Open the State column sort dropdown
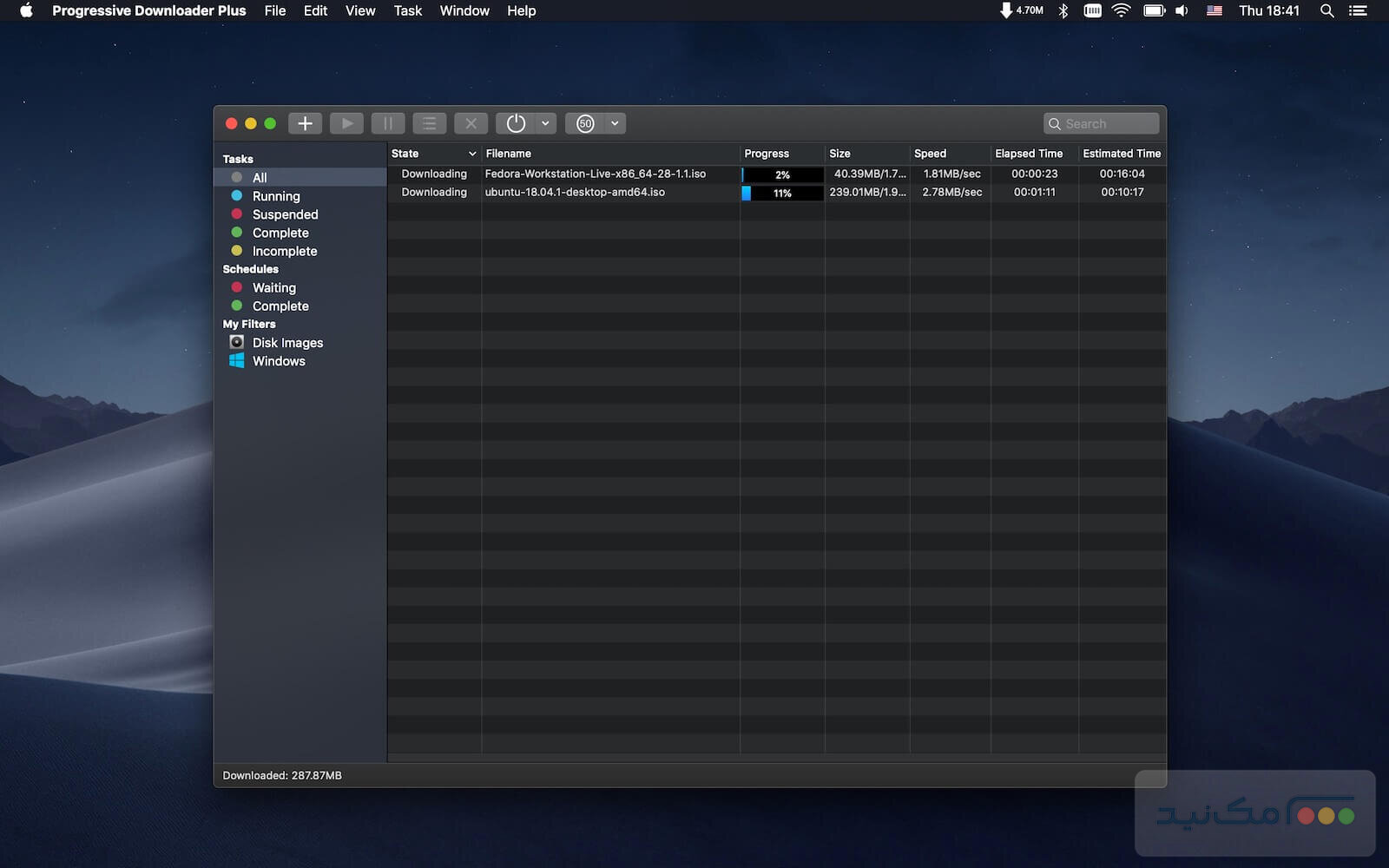The width and height of the screenshot is (1389, 868). pyautogui.click(x=471, y=153)
